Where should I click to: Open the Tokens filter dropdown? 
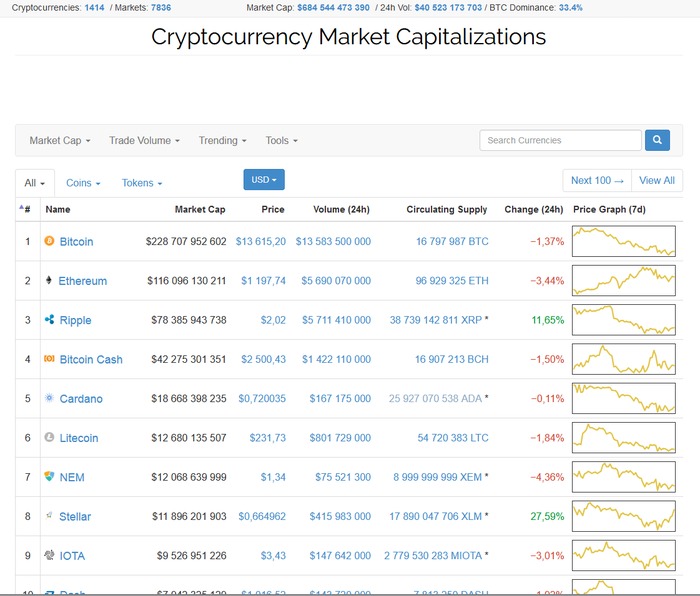pyautogui.click(x=142, y=183)
